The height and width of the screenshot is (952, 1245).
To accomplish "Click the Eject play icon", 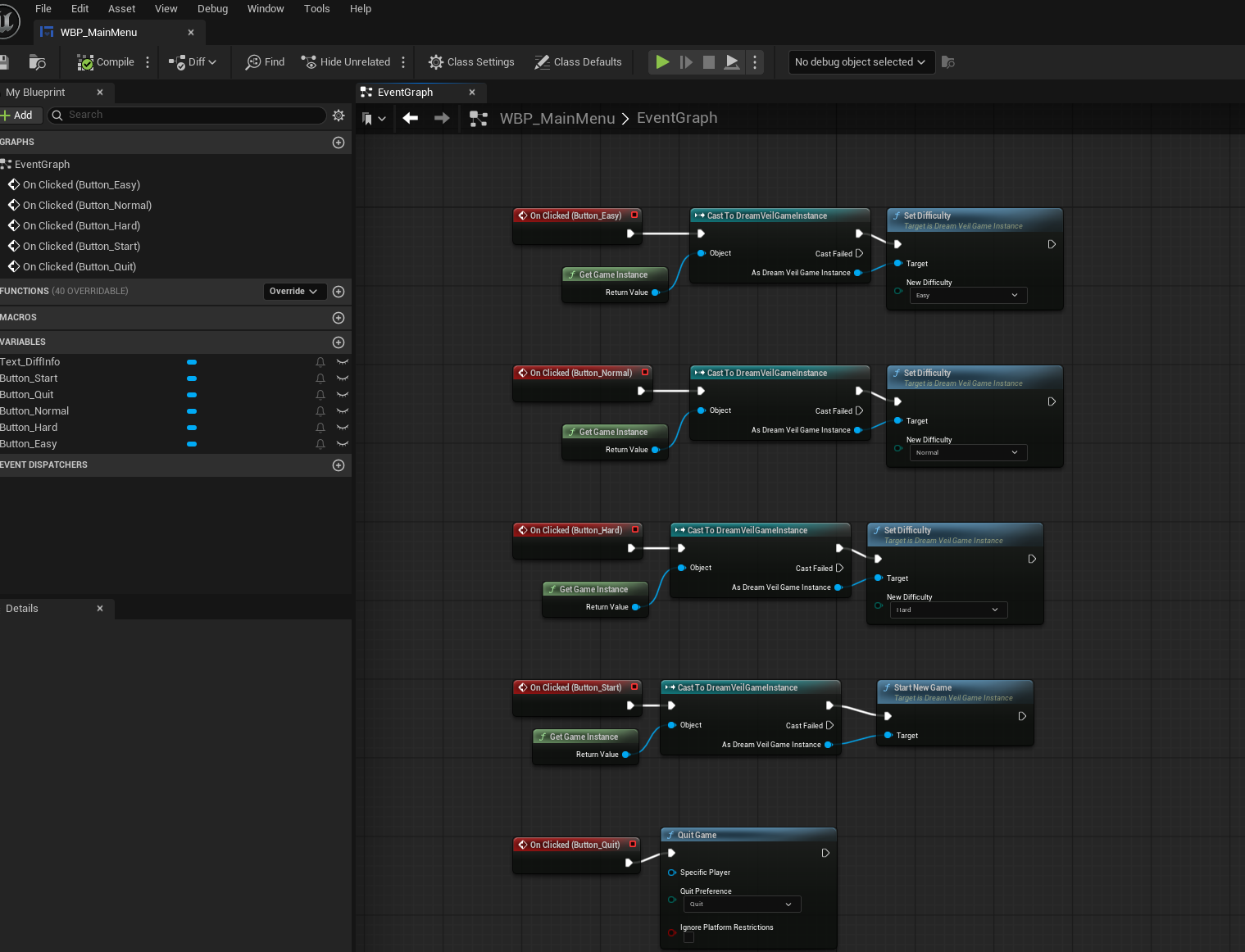I will [733, 62].
